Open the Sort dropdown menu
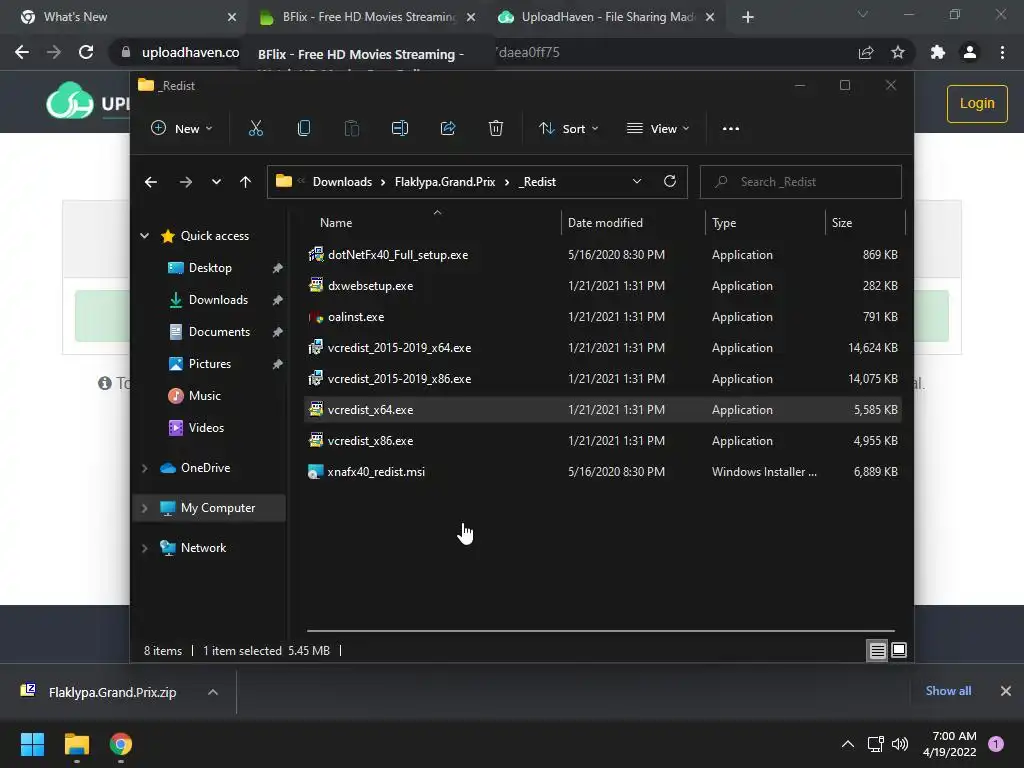Viewport: 1024px width, 768px height. click(569, 129)
